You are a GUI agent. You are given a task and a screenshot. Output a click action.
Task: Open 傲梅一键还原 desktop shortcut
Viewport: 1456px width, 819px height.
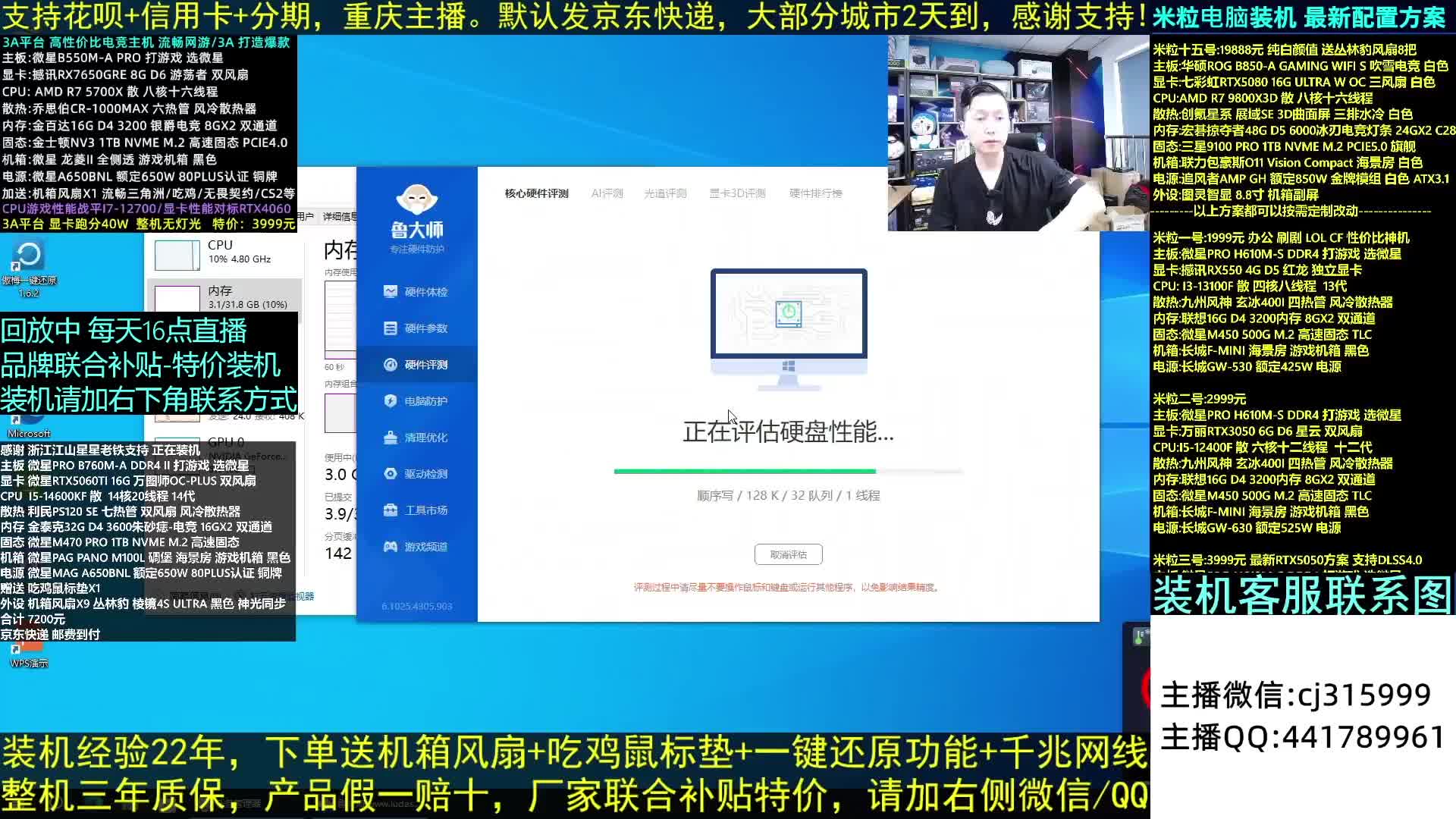coord(28,268)
